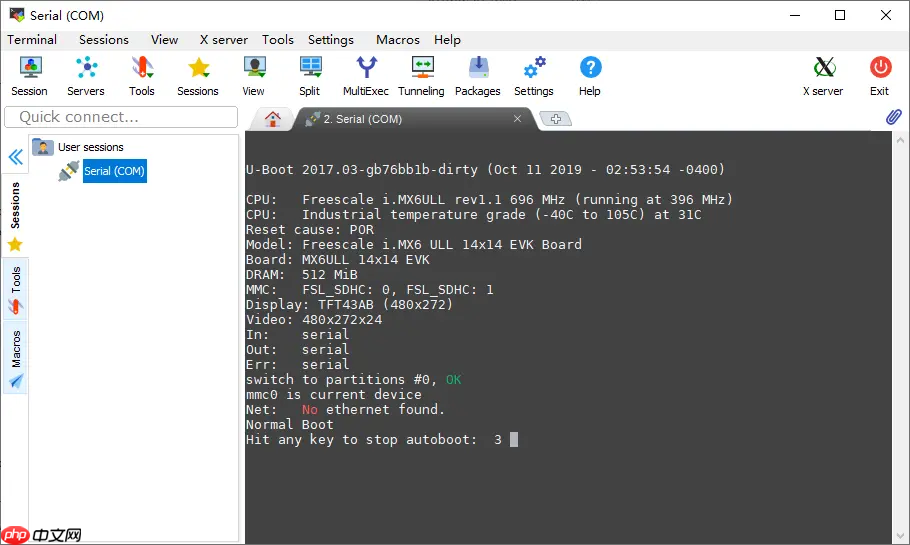The width and height of the screenshot is (910, 545).
Task: Collapse the sidebar with double chevron
Action: click(15, 157)
